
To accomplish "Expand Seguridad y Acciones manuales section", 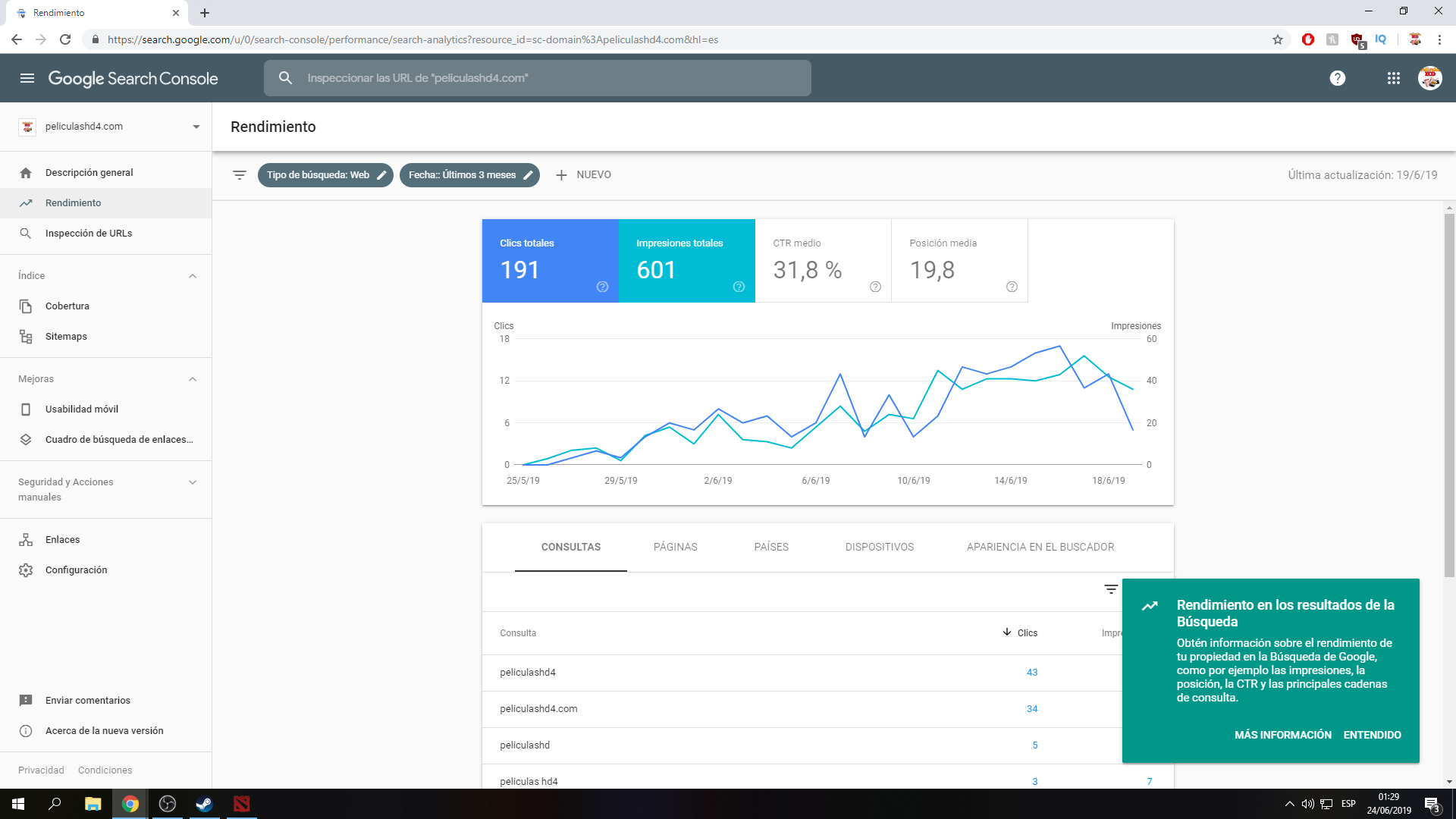I will pos(193,482).
